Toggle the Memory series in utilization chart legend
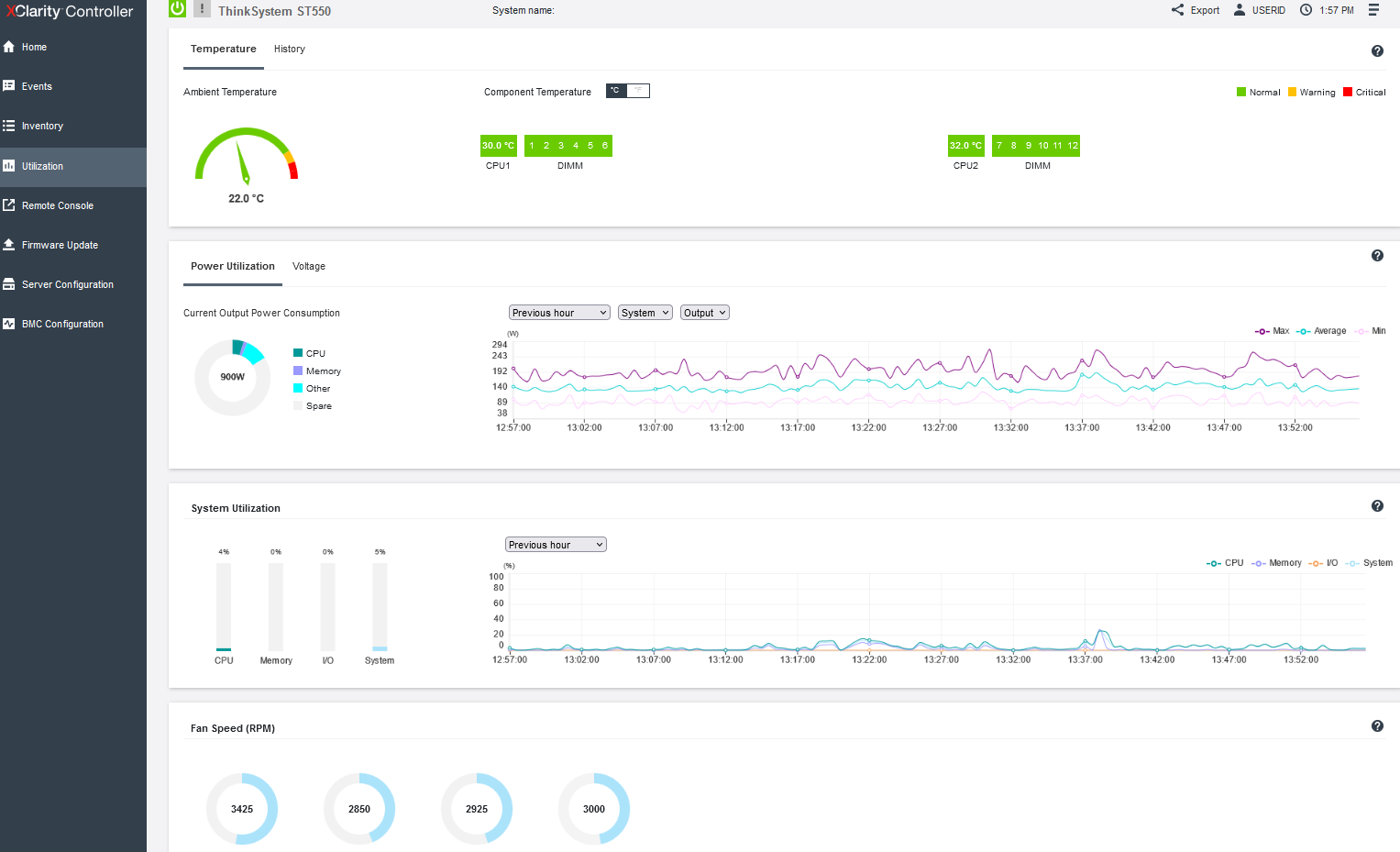The image size is (1400, 852). click(x=1276, y=563)
